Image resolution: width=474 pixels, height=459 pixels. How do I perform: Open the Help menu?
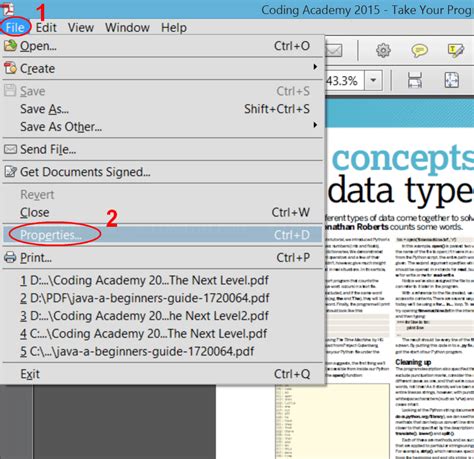click(174, 27)
